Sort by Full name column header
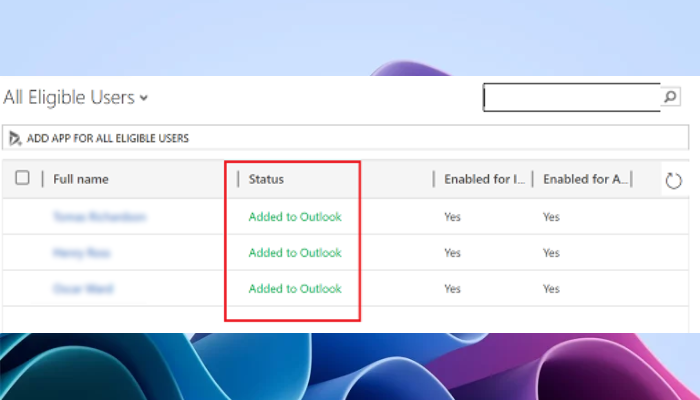 coord(81,179)
